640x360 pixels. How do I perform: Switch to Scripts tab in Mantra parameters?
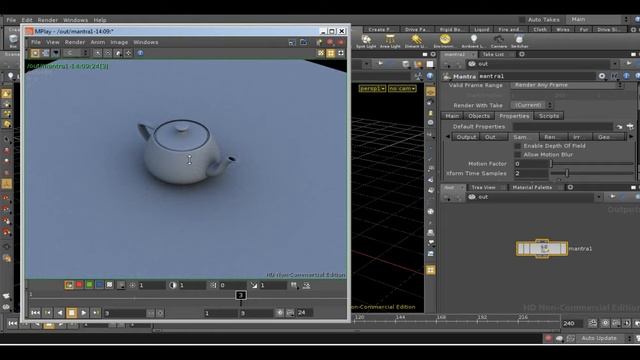pos(549,116)
